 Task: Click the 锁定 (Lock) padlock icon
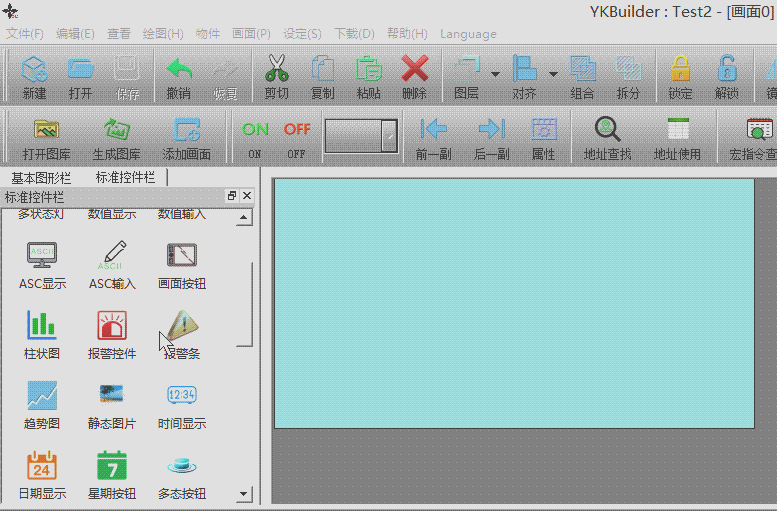680,75
